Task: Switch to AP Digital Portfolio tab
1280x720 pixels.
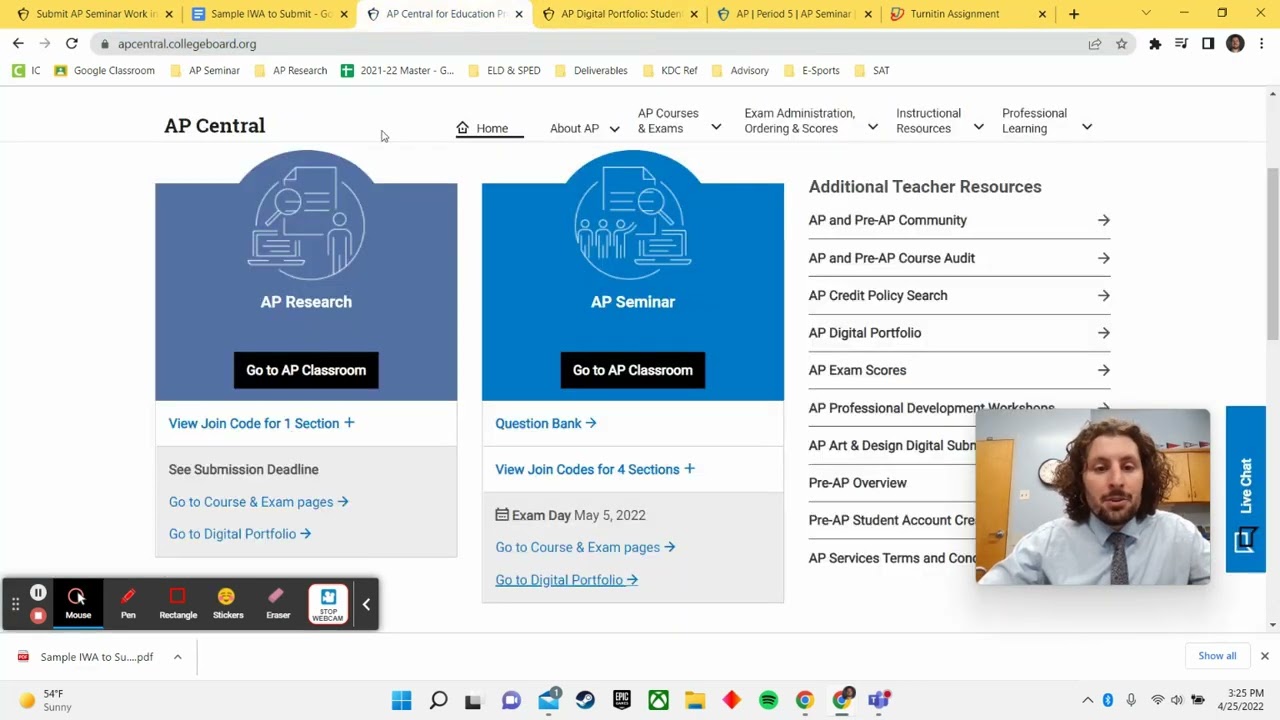Action: [620, 14]
